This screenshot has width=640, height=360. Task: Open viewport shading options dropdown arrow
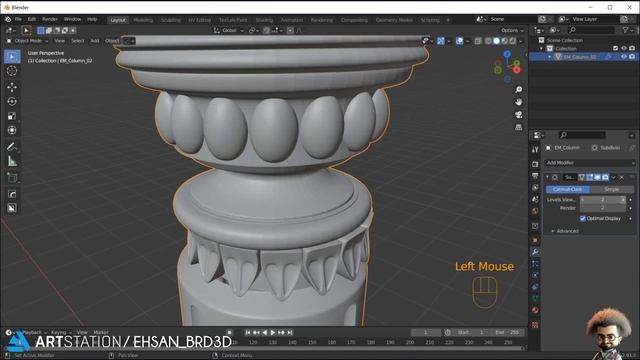(x=520, y=41)
